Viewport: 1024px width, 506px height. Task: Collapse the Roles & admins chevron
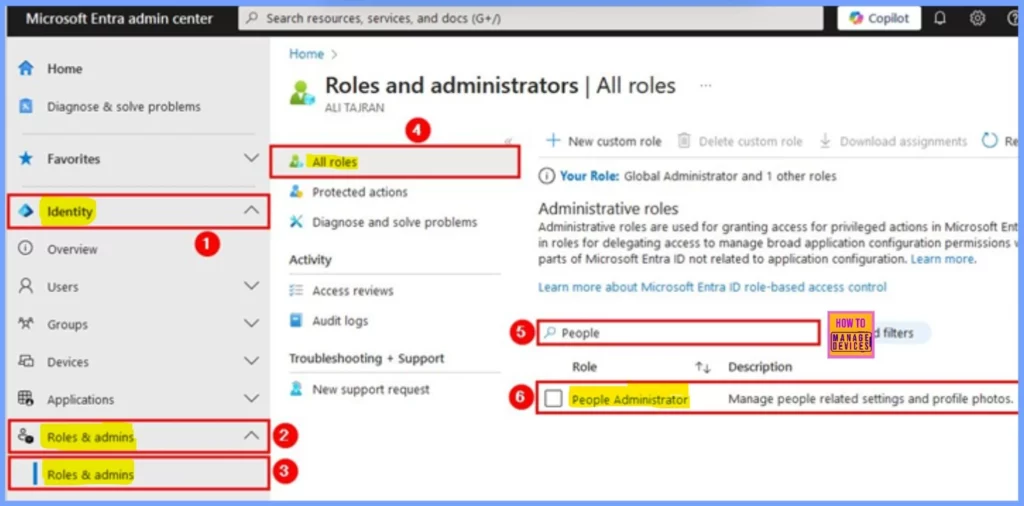point(251,435)
